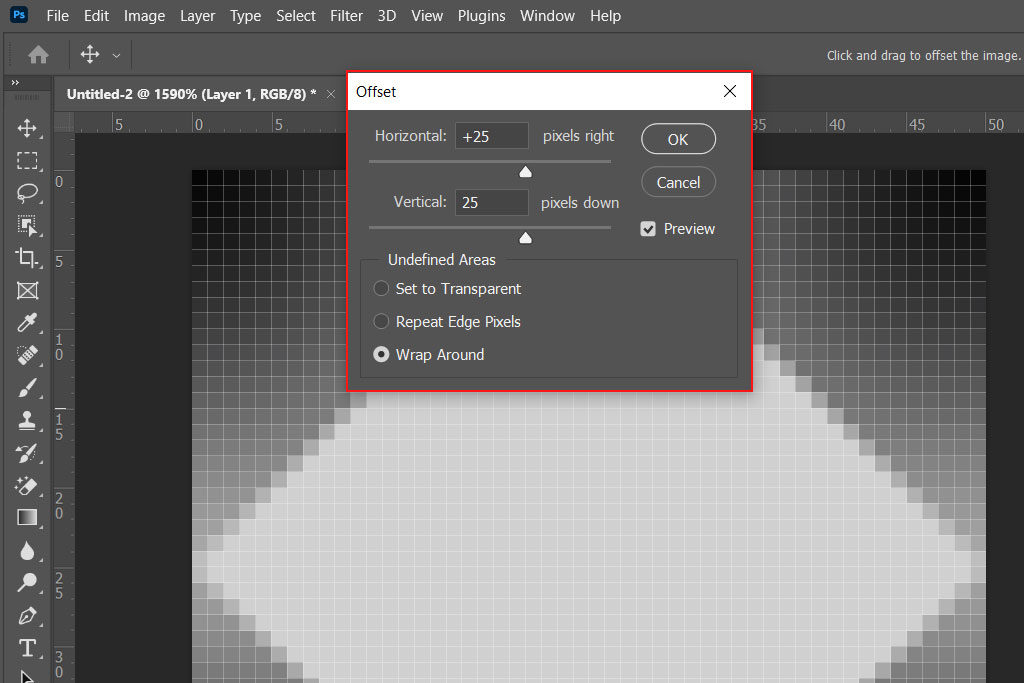Open the tool preset picker chevron
The image size is (1024, 683).
pyautogui.click(x=116, y=56)
